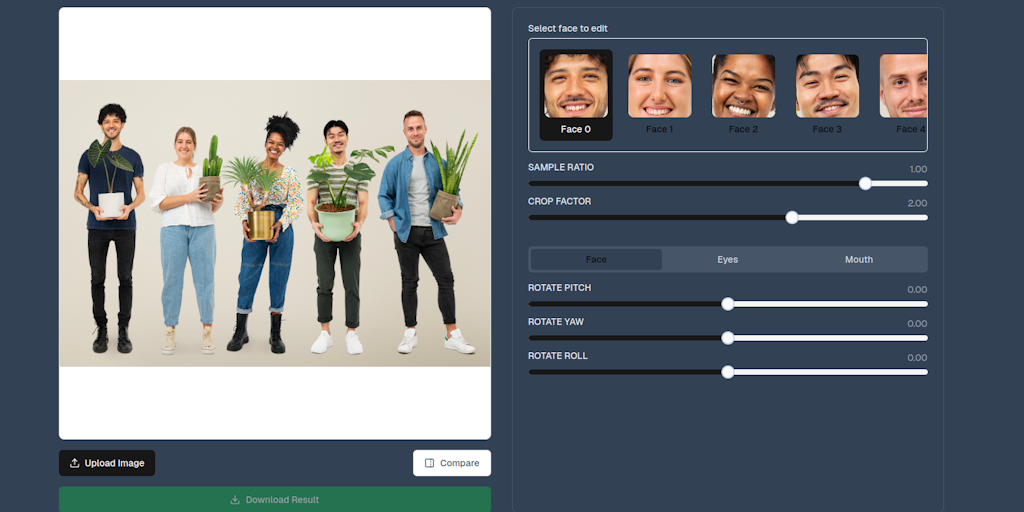This screenshot has height=512, width=1024.
Task: Click the Rotate Pitch value 0.00
Action: [x=918, y=289]
